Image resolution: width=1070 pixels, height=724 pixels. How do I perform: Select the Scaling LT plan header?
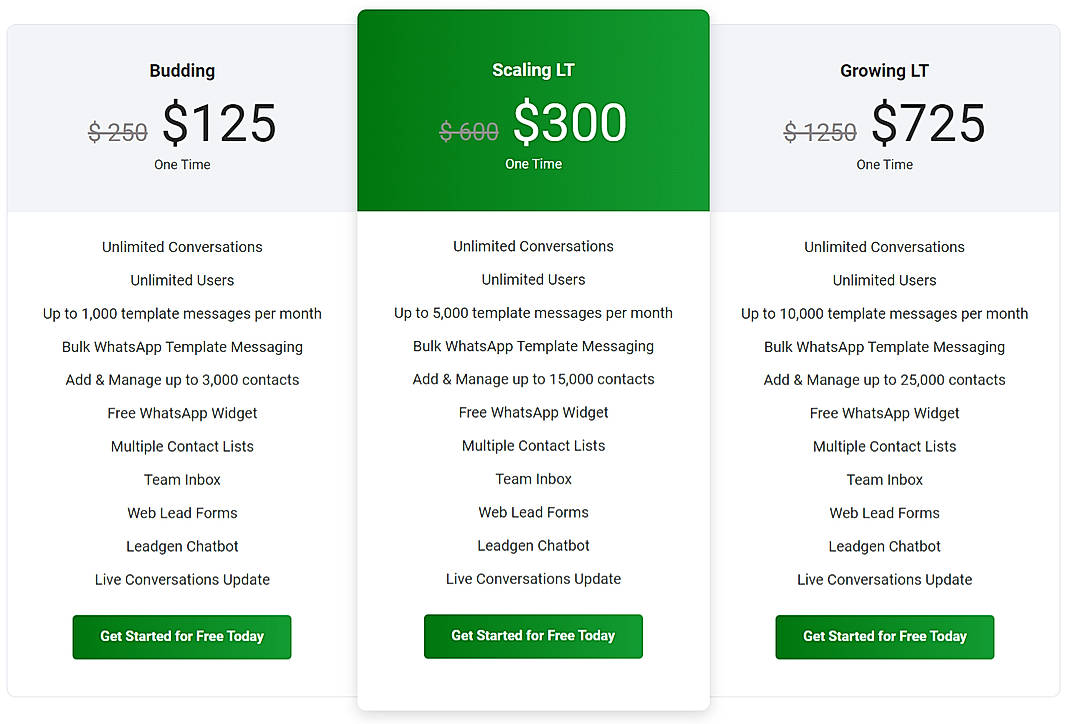coord(533,69)
